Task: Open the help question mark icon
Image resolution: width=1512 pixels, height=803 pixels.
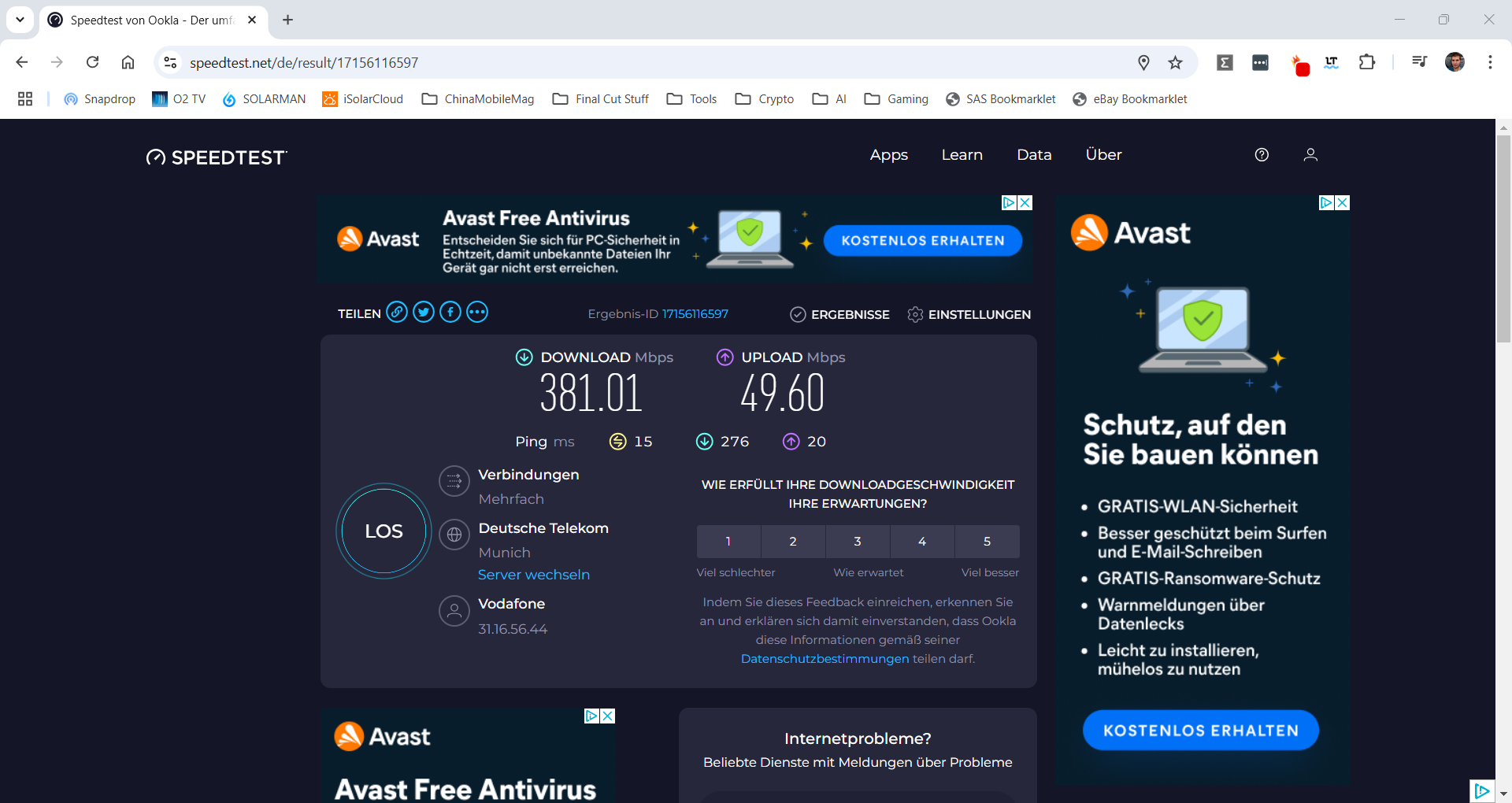Action: (1262, 155)
